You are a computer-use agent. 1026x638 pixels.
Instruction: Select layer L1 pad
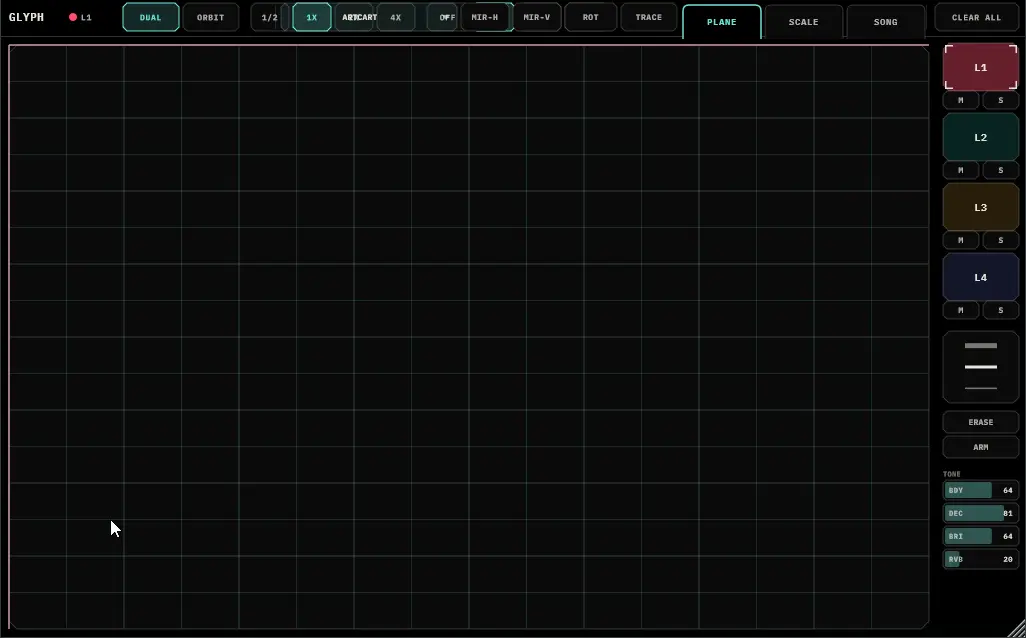980,67
